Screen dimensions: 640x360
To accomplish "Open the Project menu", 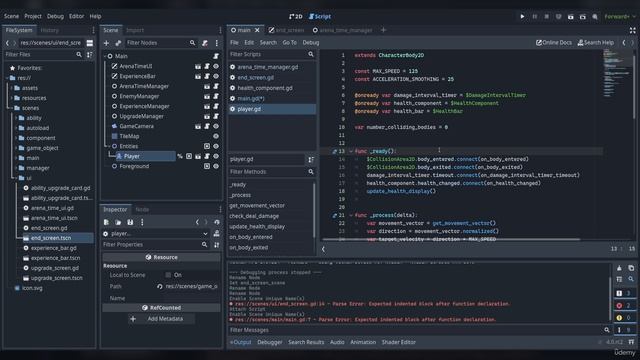I will (x=33, y=16).
